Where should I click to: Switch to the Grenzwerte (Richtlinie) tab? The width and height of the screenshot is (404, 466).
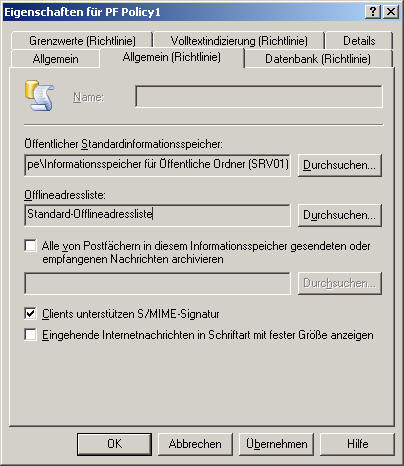click(82, 41)
